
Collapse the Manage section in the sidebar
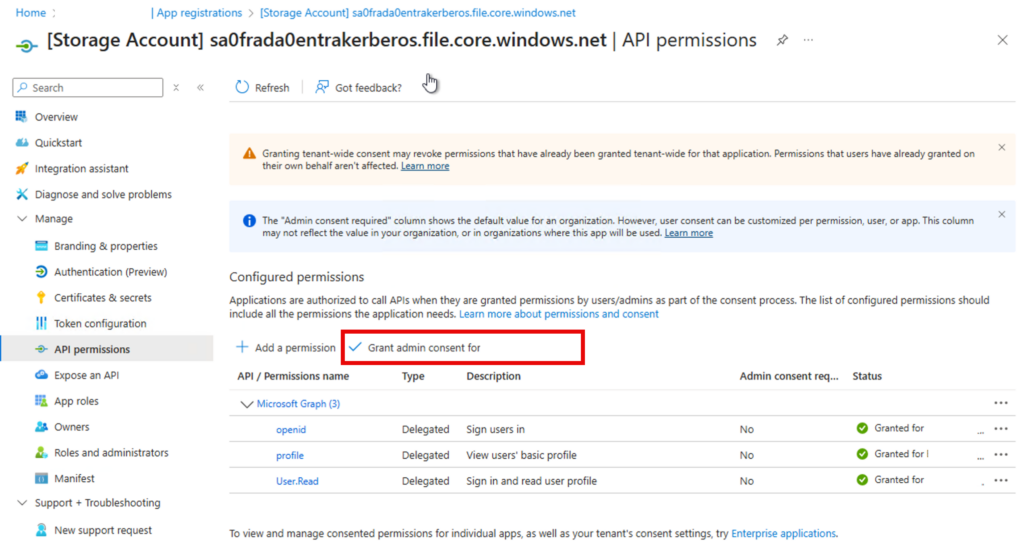pyautogui.click(x=22, y=219)
